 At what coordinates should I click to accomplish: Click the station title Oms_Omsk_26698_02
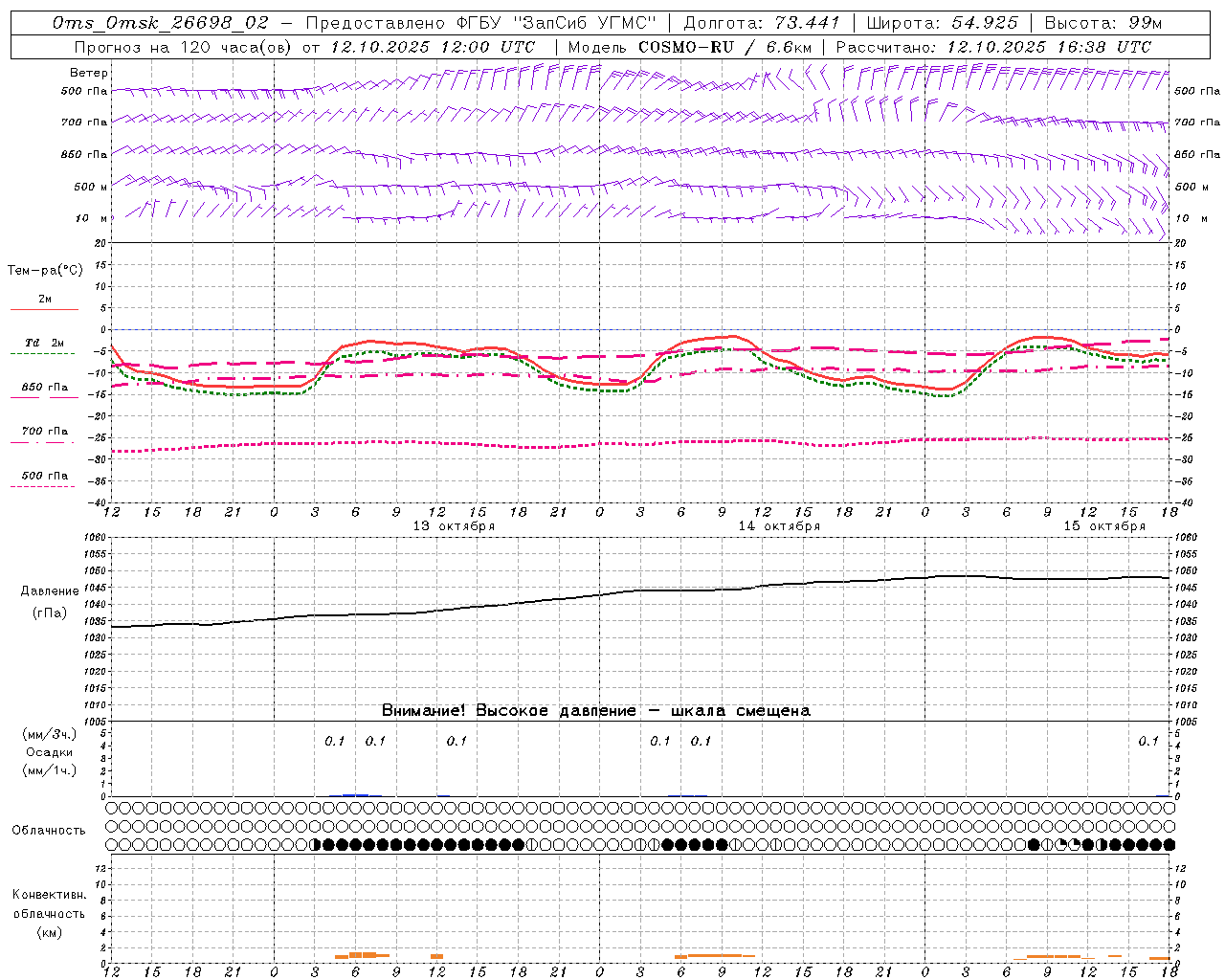tap(161, 23)
